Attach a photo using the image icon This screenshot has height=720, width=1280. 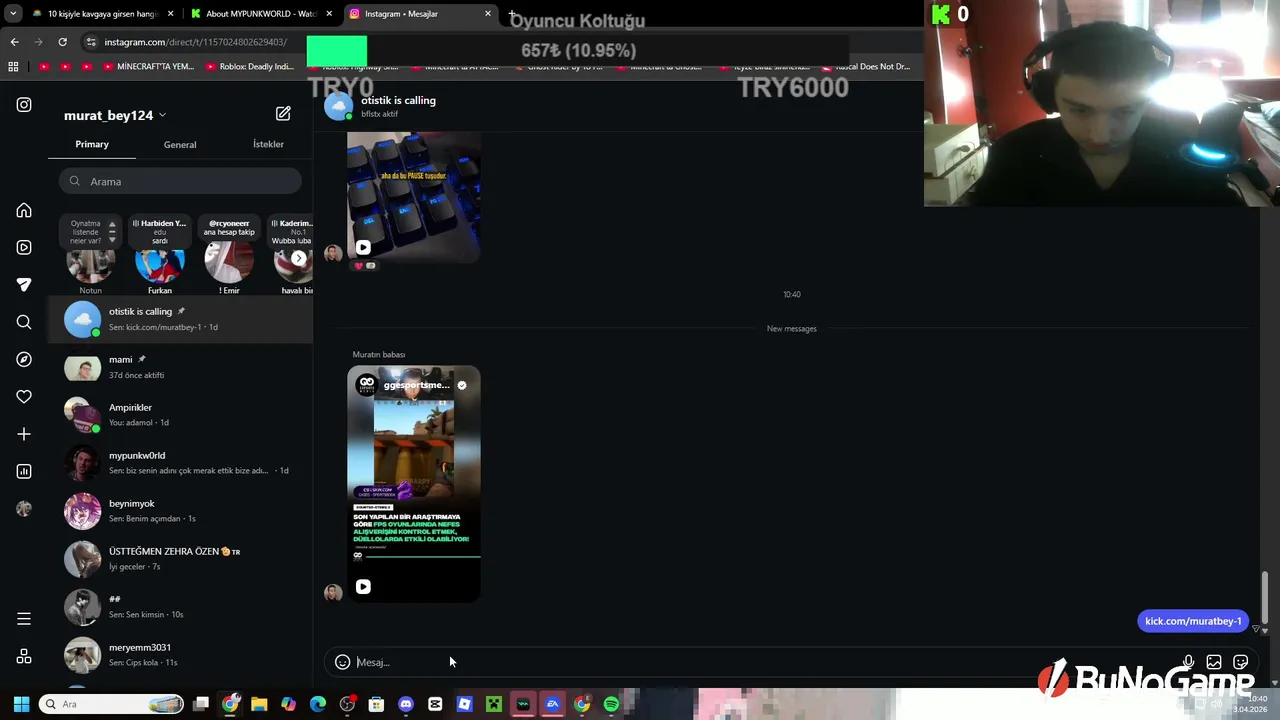(1214, 662)
